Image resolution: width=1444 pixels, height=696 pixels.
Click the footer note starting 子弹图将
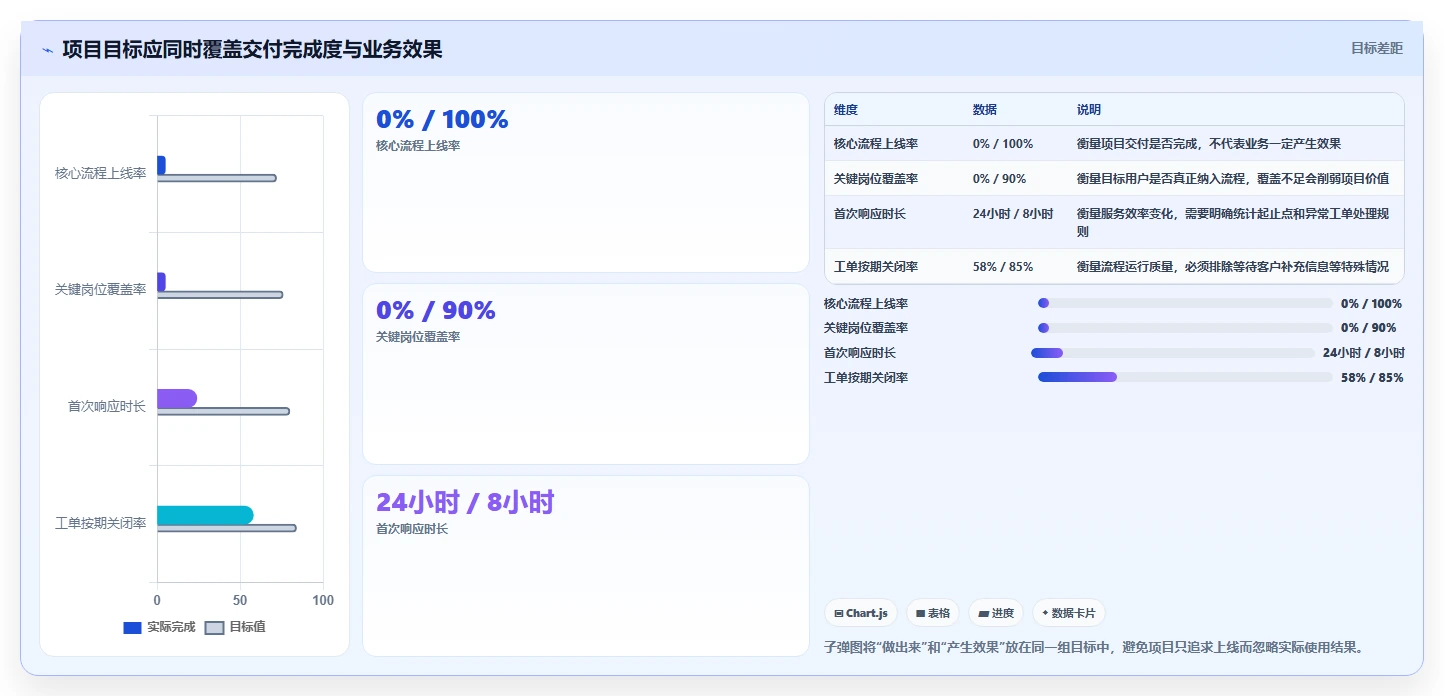click(x=1094, y=647)
